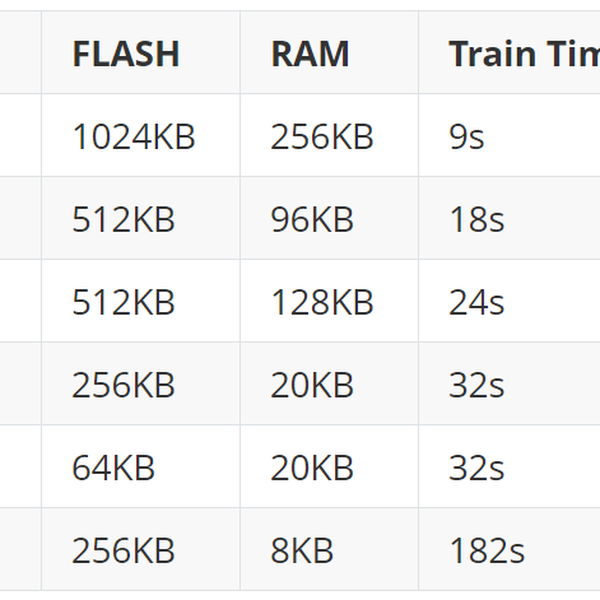
Task: Click 256KB flash in 20KB RAM row
Action: tap(124, 385)
